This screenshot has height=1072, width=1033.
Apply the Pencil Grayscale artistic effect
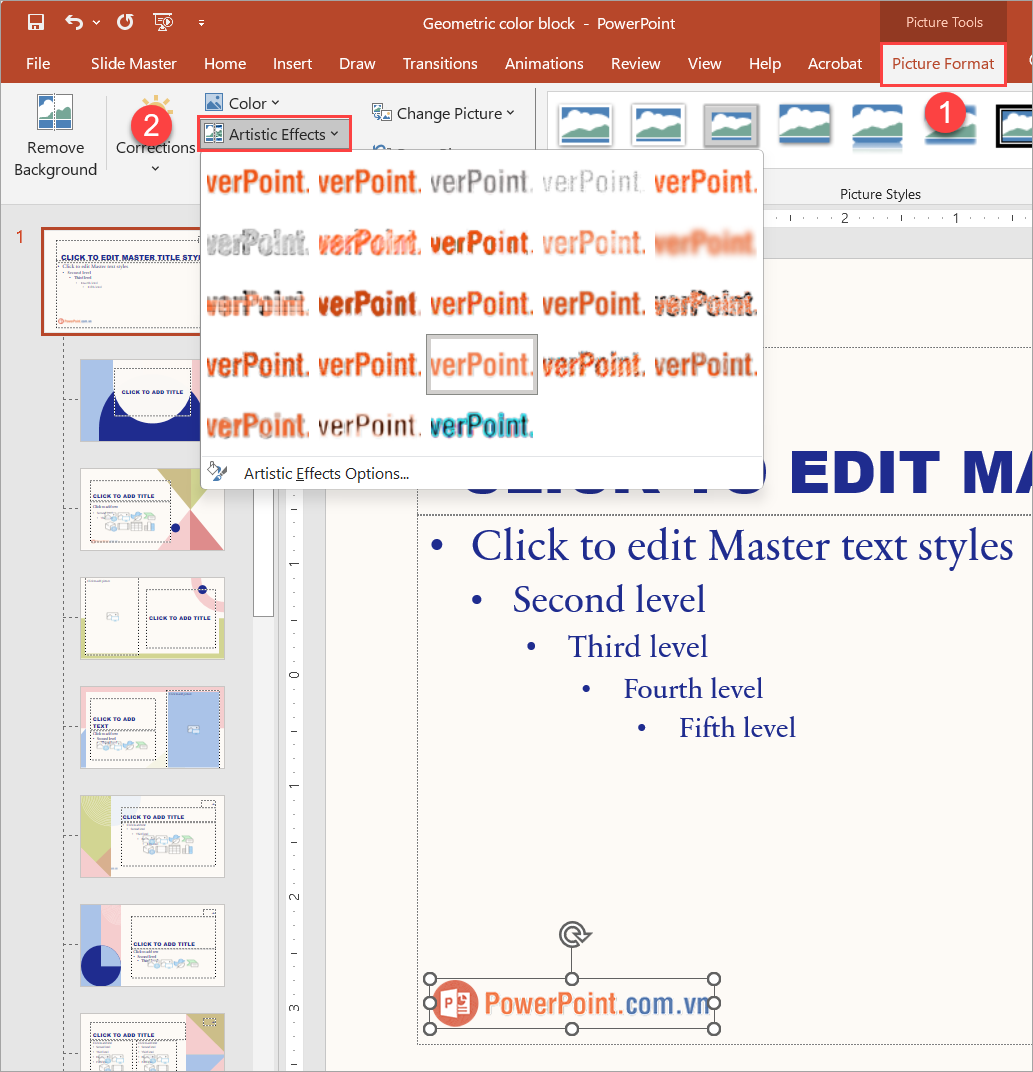click(x=481, y=182)
